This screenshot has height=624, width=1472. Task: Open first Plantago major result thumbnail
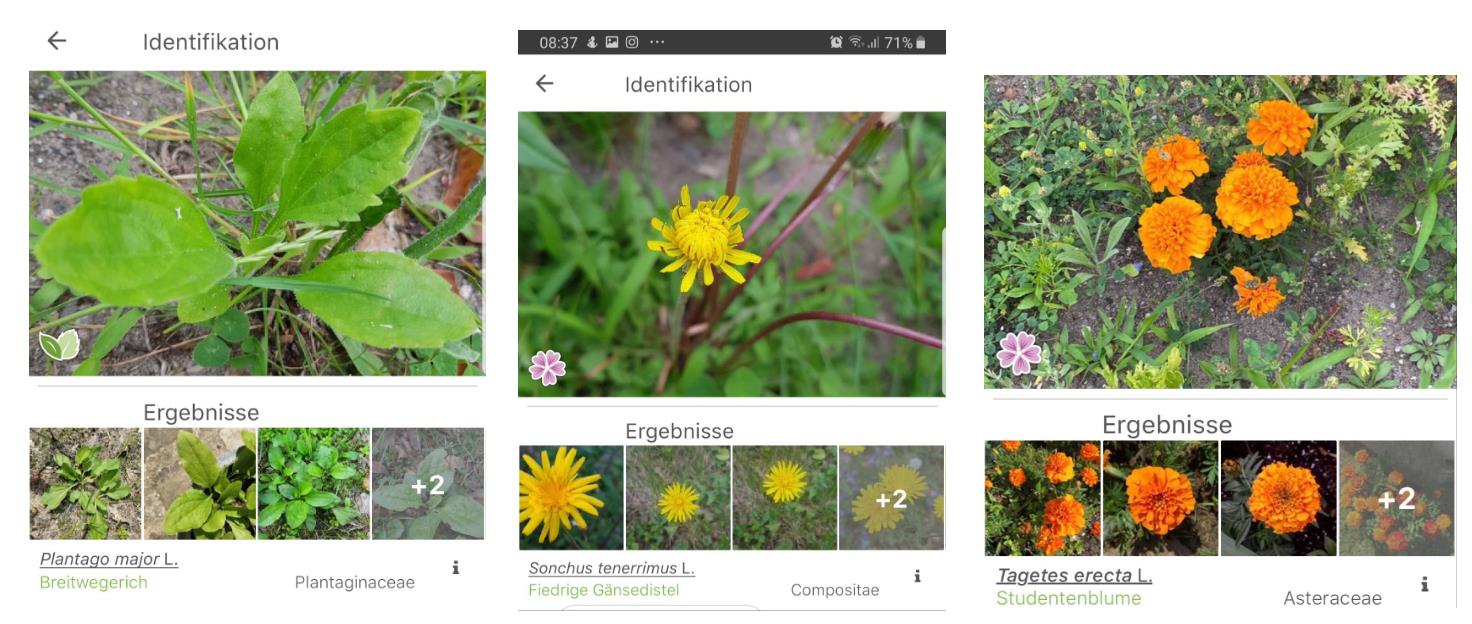[85, 484]
